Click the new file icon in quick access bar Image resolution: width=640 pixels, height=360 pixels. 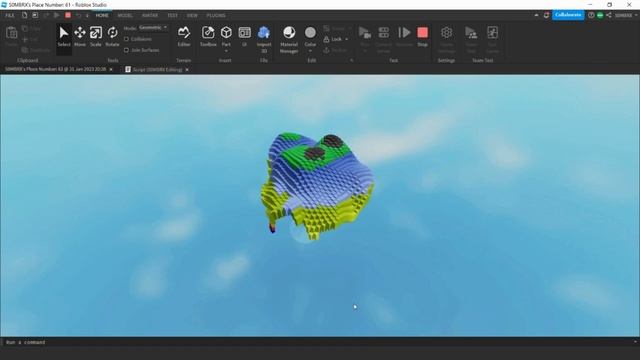click(24, 15)
